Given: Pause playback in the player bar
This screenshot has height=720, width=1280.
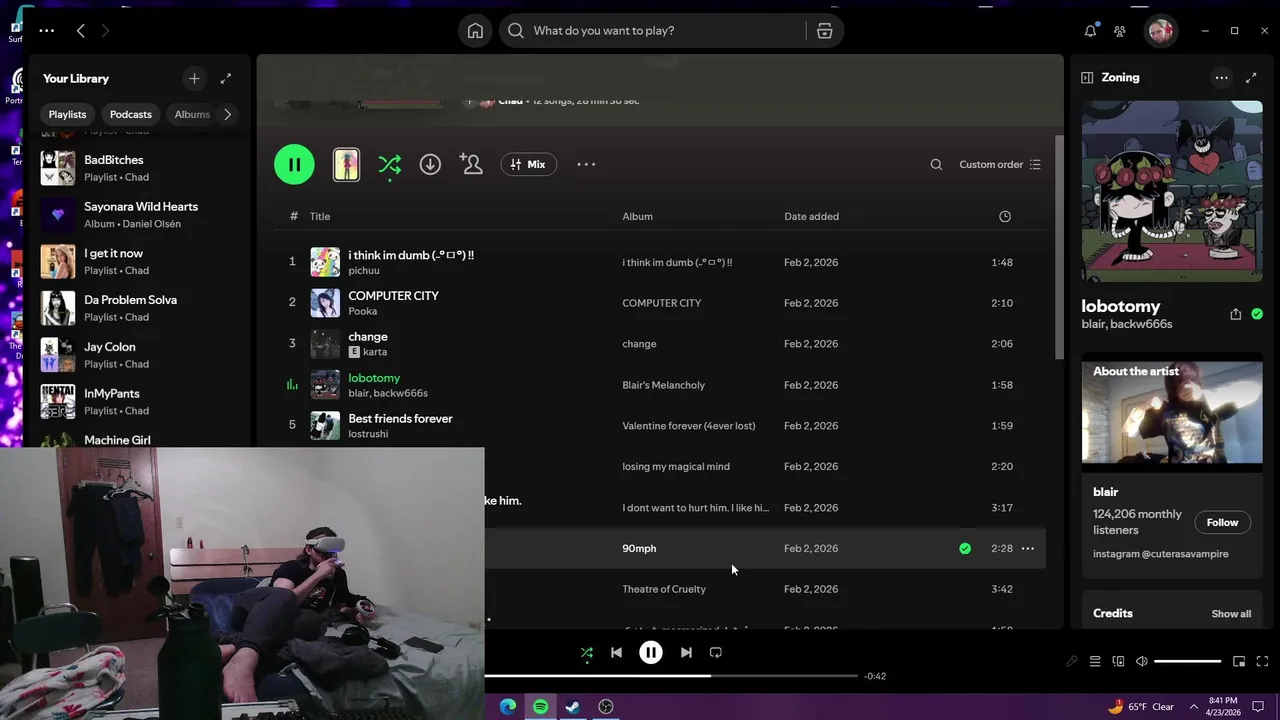Looking at the screenshot, I should tap(651, 653).
